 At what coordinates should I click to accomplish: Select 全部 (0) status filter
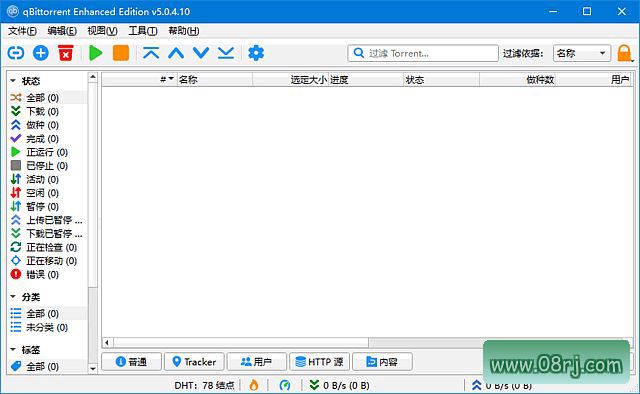pyautogui.click(x=47, y=98)
